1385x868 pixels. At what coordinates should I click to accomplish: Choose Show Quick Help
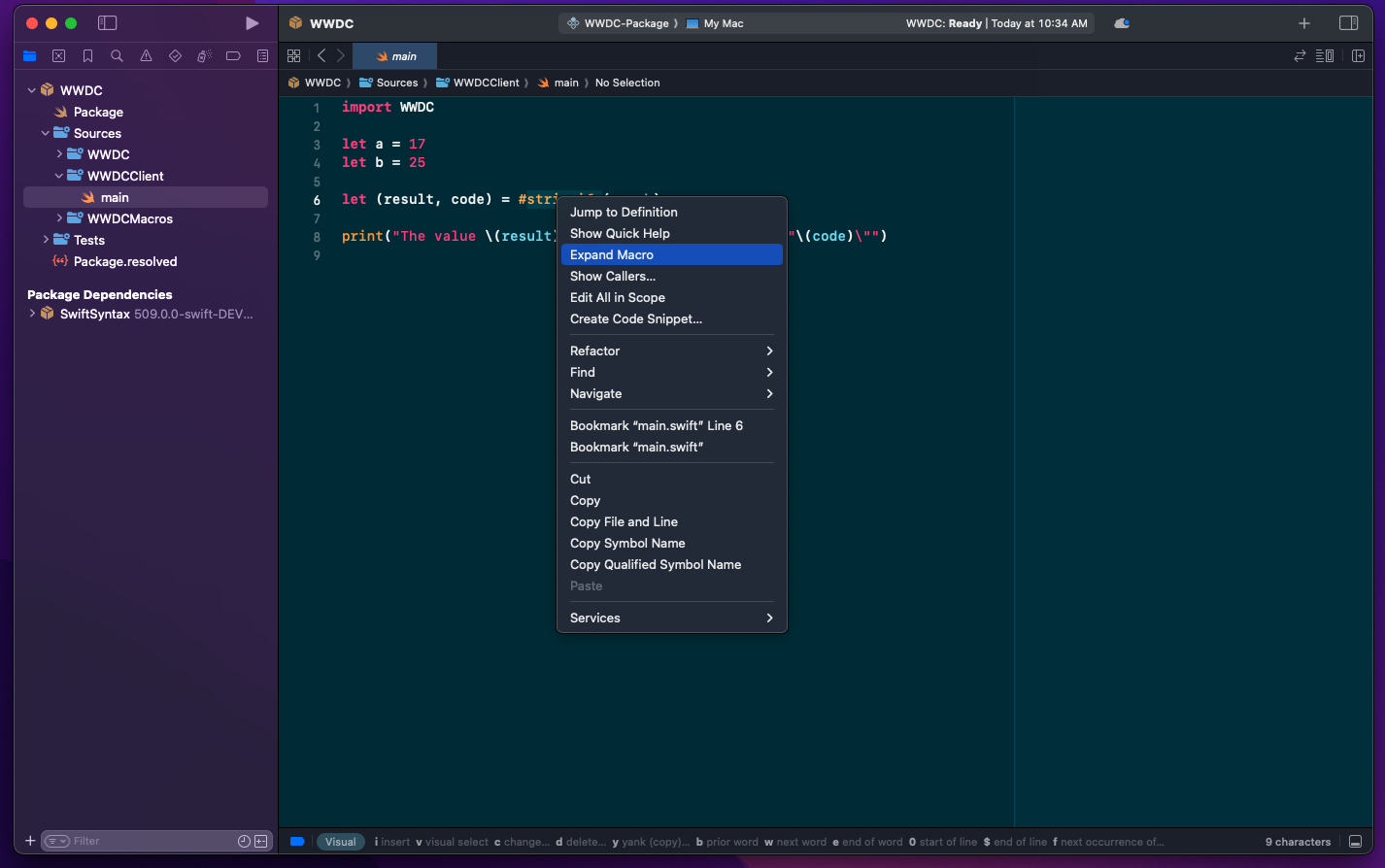pos(672,233)
